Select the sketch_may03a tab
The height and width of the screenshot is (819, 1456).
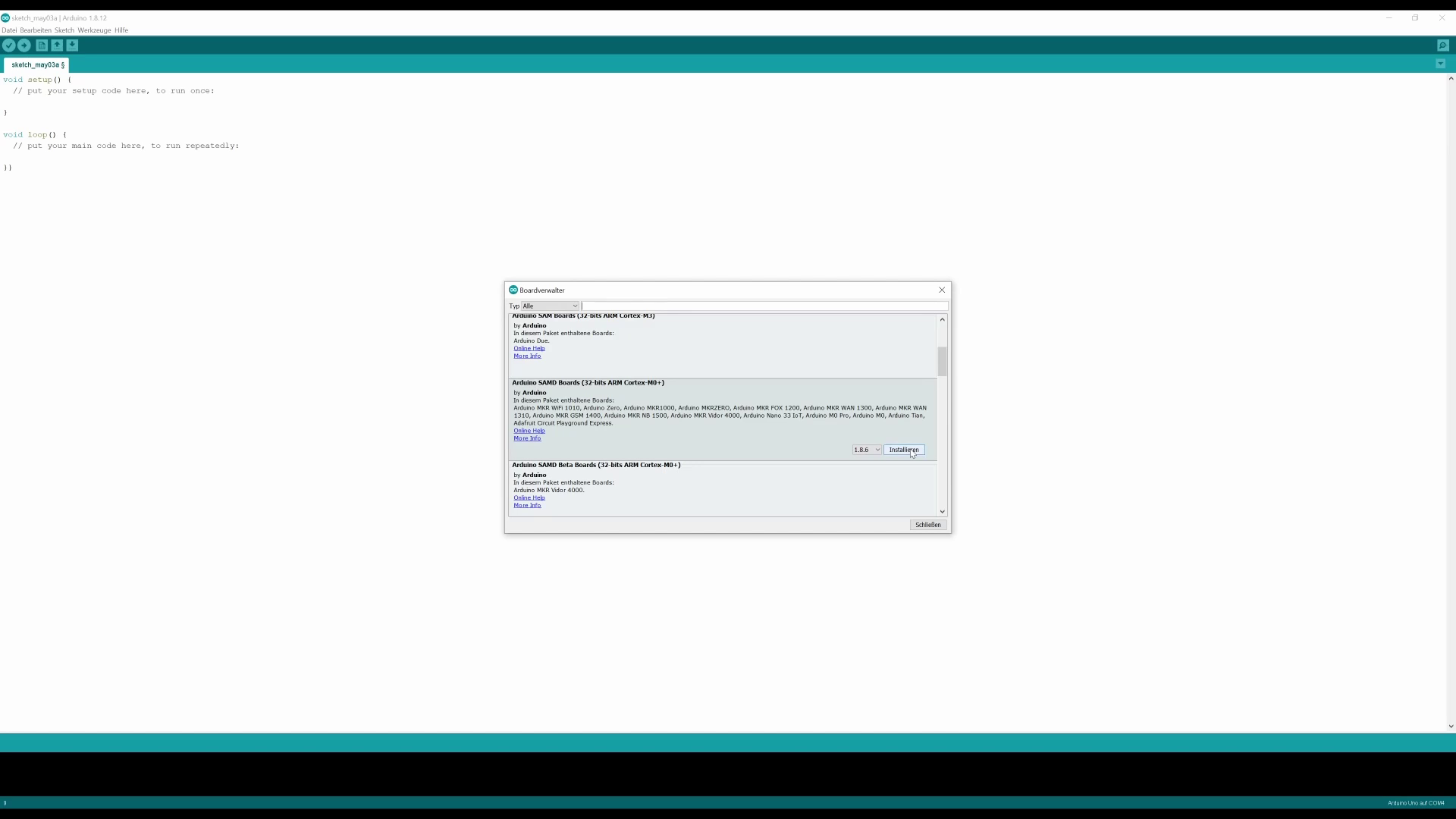click(36, 65)
